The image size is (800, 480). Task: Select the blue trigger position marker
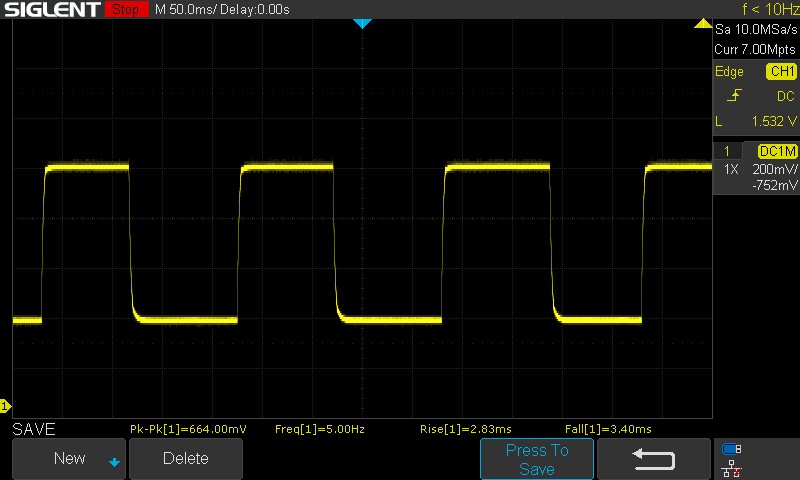(362, 23)
